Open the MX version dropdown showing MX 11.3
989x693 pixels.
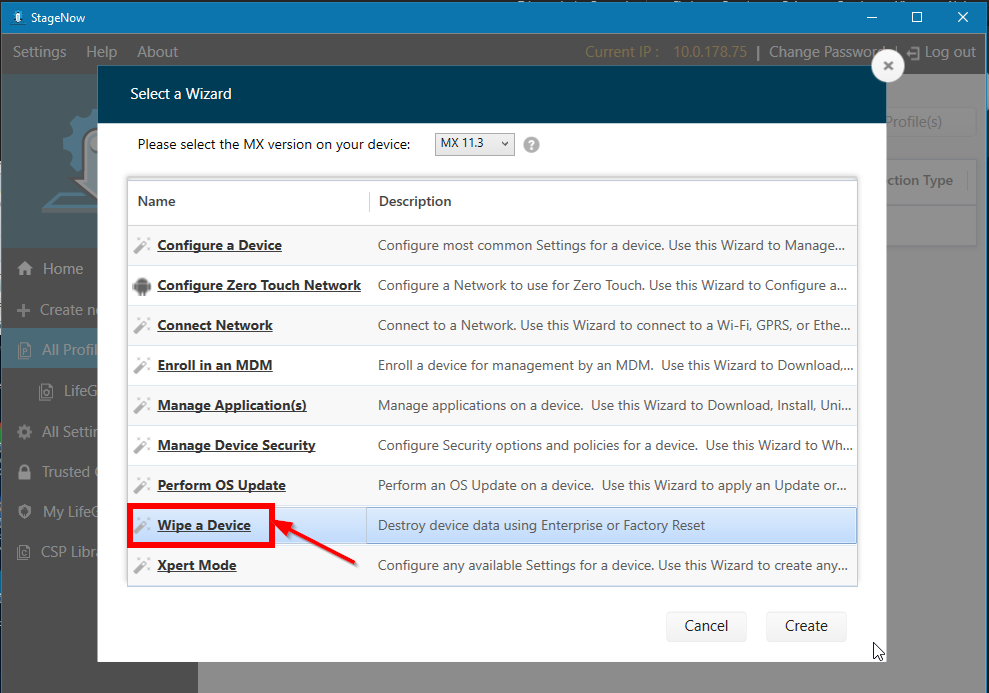click(x=474, y=143)
